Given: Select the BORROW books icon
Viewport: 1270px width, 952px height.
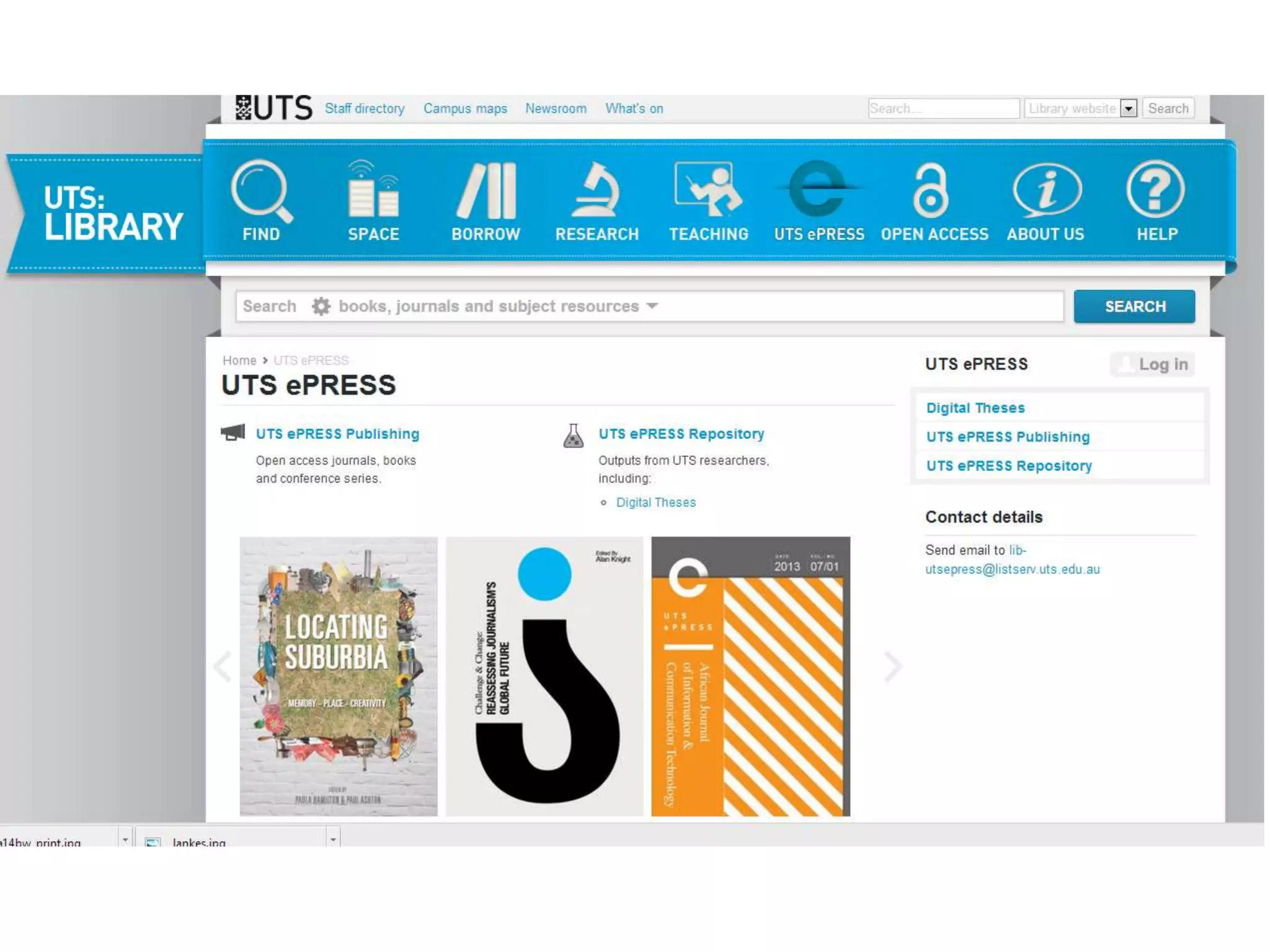Looking at the screenshot, I should point(486,190).
